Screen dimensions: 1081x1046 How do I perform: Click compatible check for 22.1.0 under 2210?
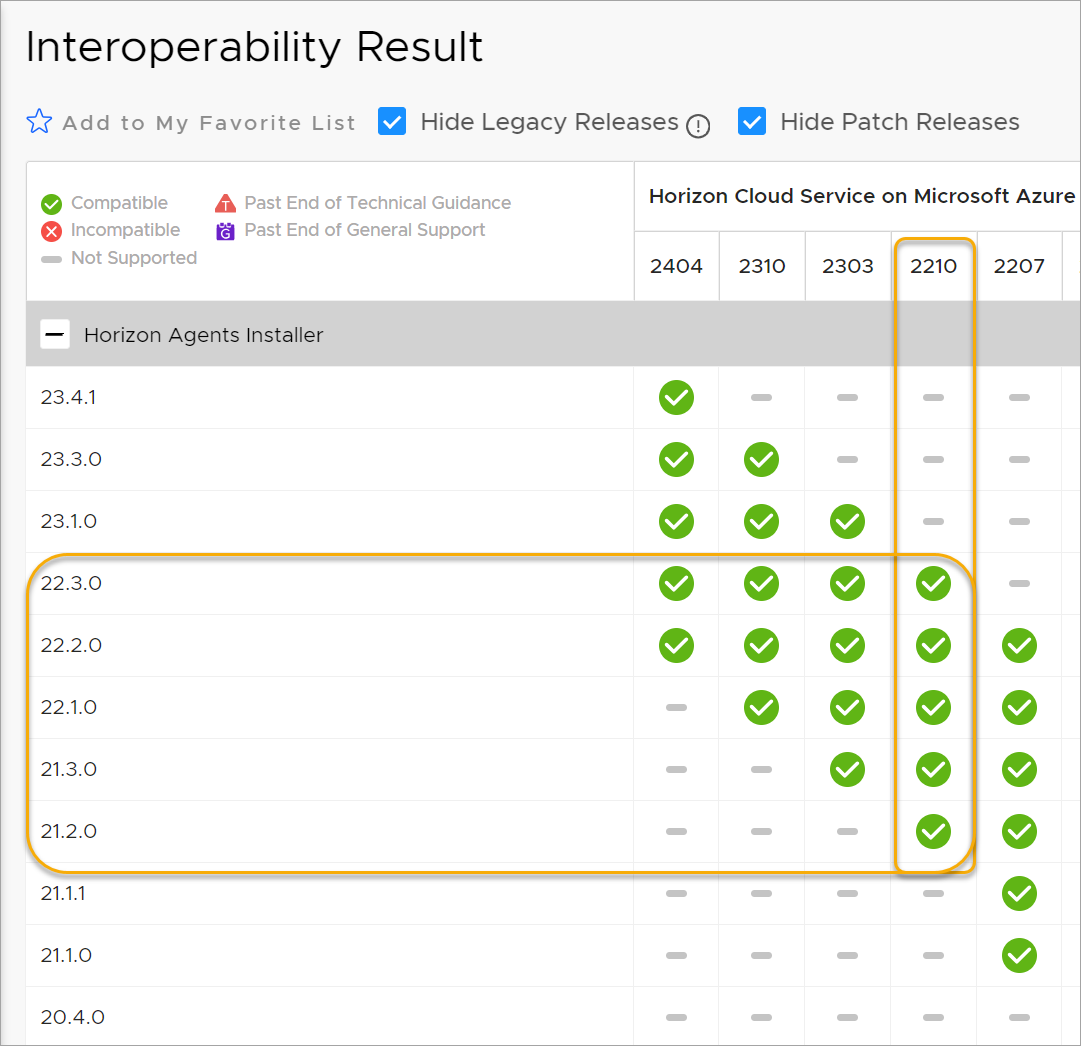click(x=933, y=707)
